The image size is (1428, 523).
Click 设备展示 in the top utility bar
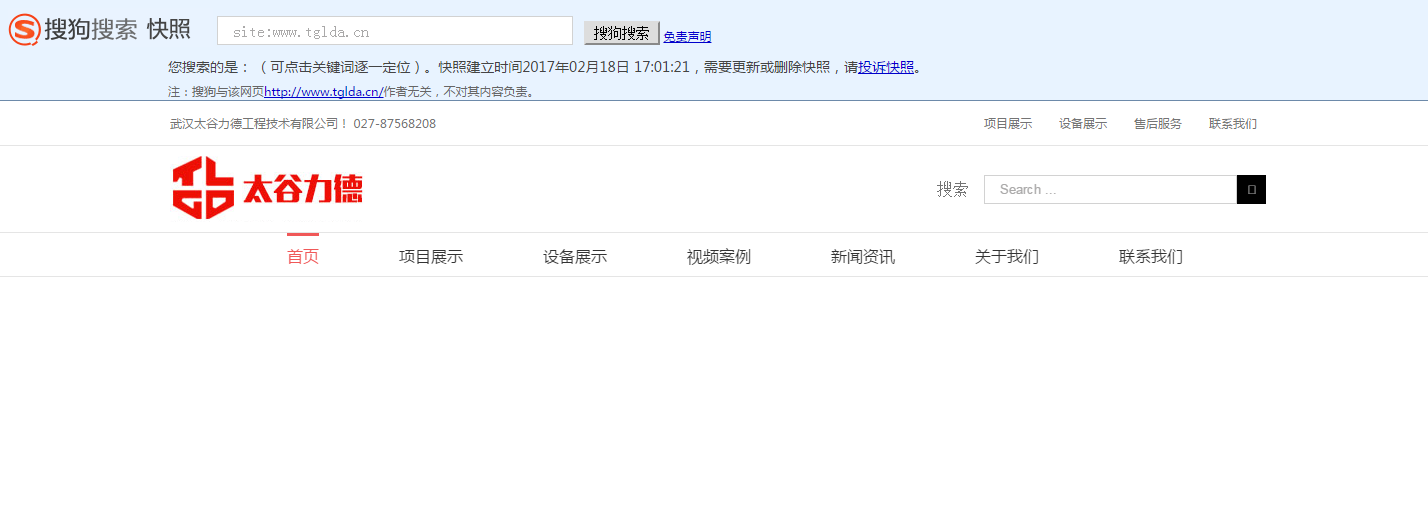pyautogui.click(x=1082, y=124)
